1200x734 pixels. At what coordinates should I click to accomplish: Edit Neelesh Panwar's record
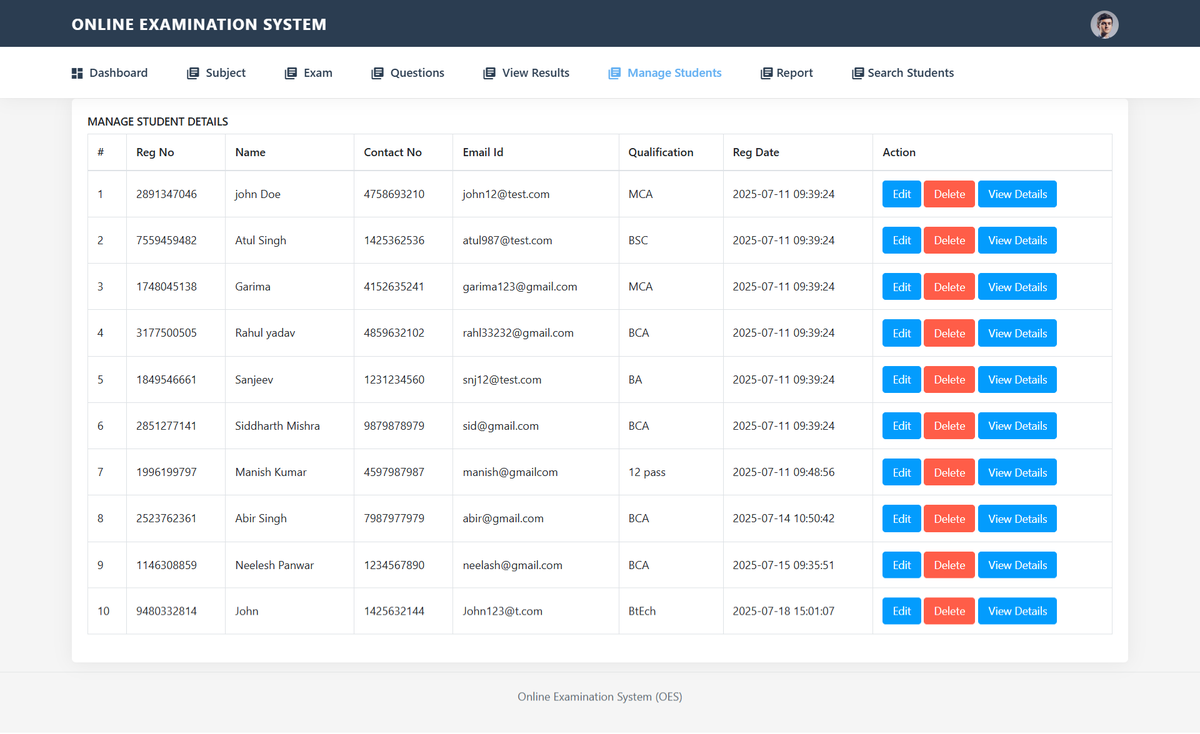click(901, 565)
